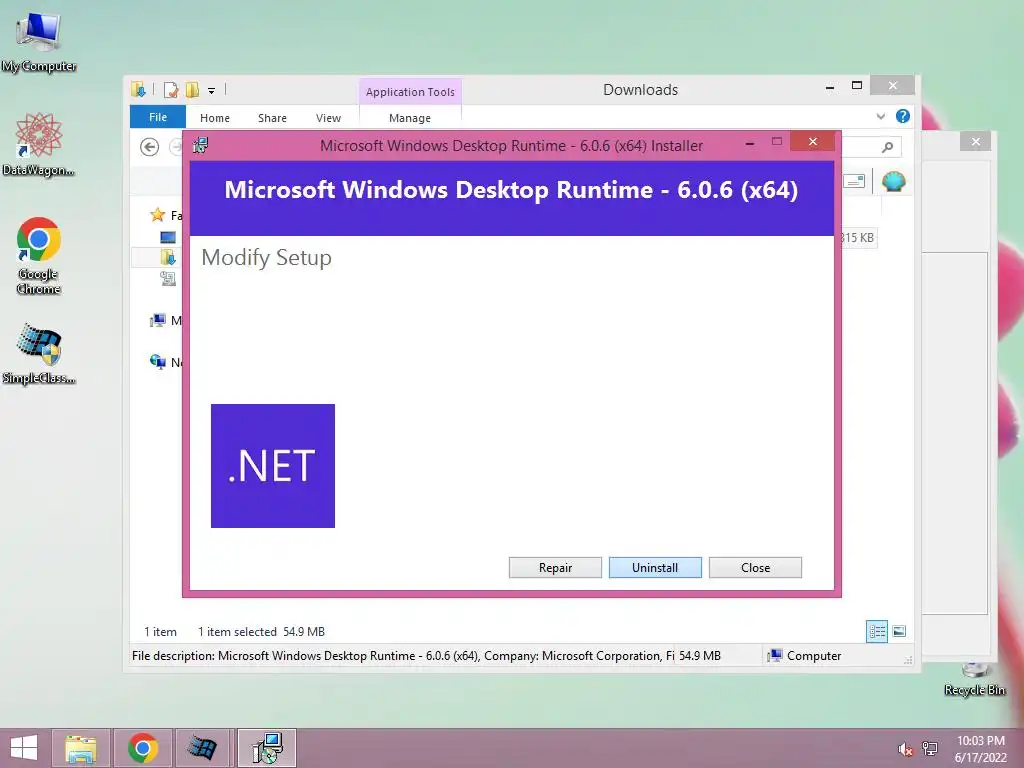Viewport: 1024px width, 768px height.
Task: Click the muted volume tray icon
Action: [x=904, y=750]
